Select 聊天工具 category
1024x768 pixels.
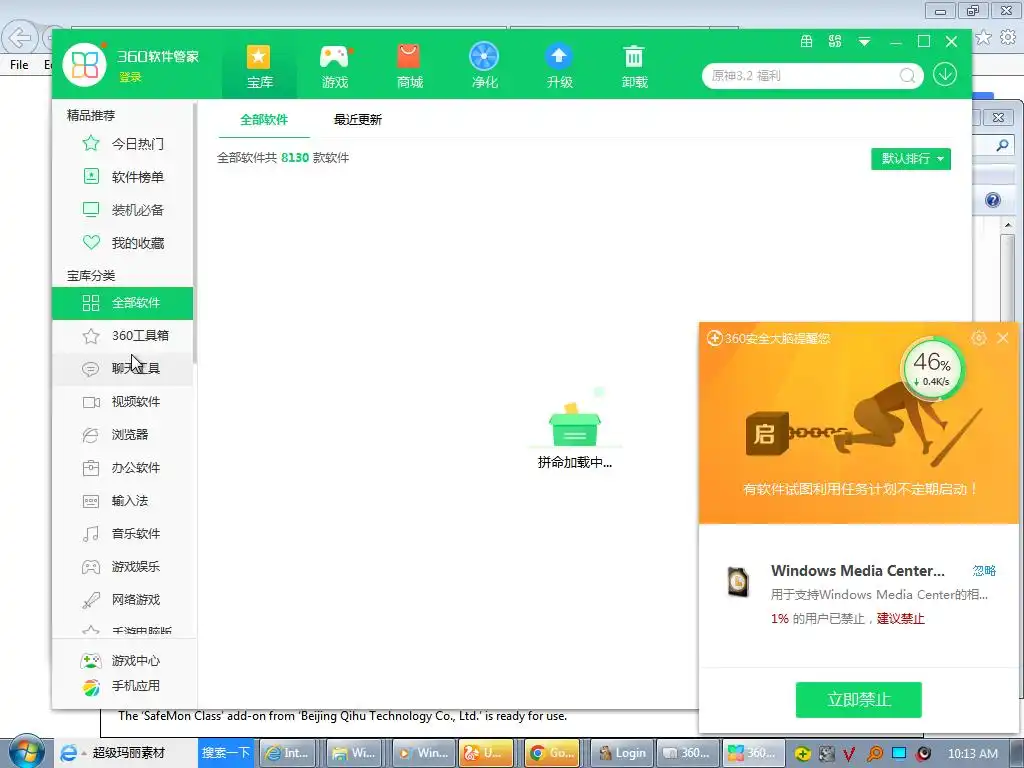coord(123,368)
